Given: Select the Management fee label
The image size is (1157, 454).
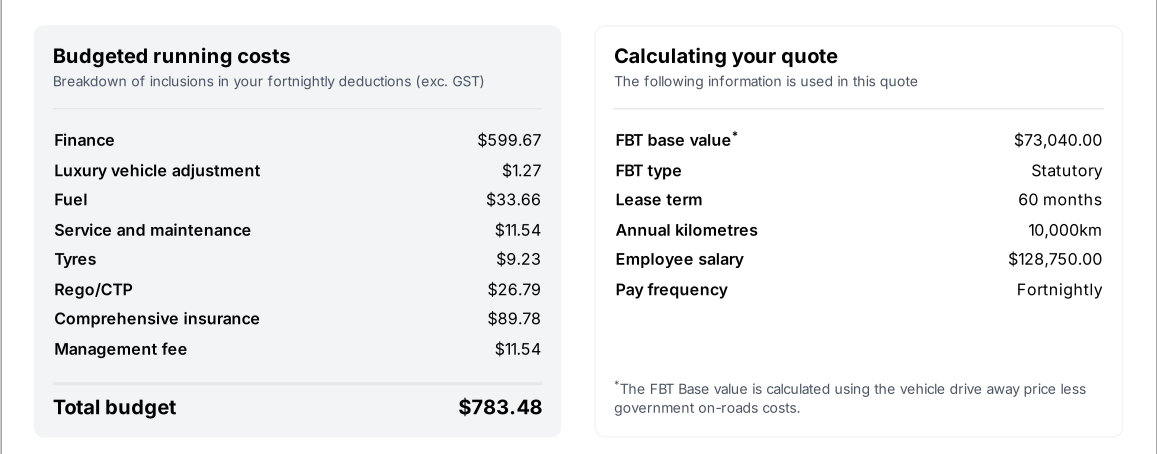Looking at the screenshot, I should tap(120, 349).
